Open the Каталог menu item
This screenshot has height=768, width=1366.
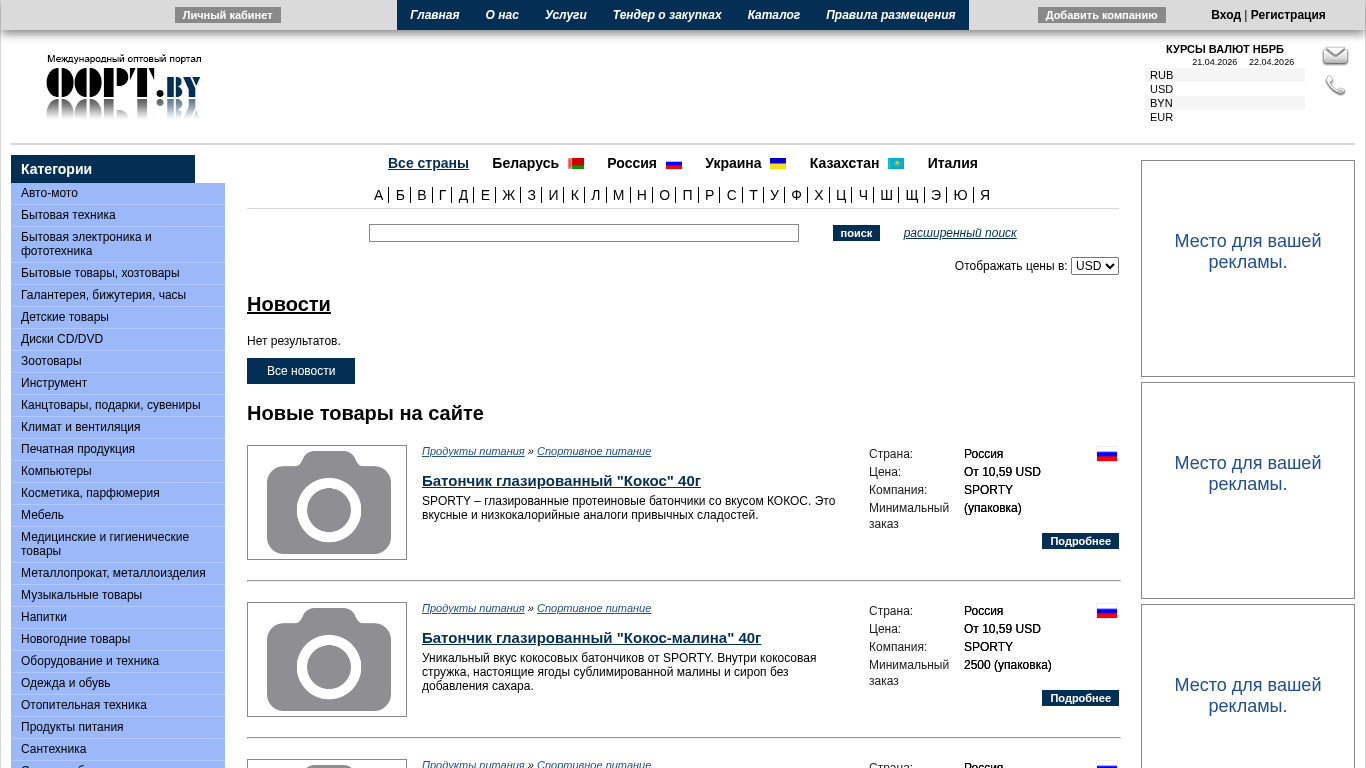[x=774, y=15]
